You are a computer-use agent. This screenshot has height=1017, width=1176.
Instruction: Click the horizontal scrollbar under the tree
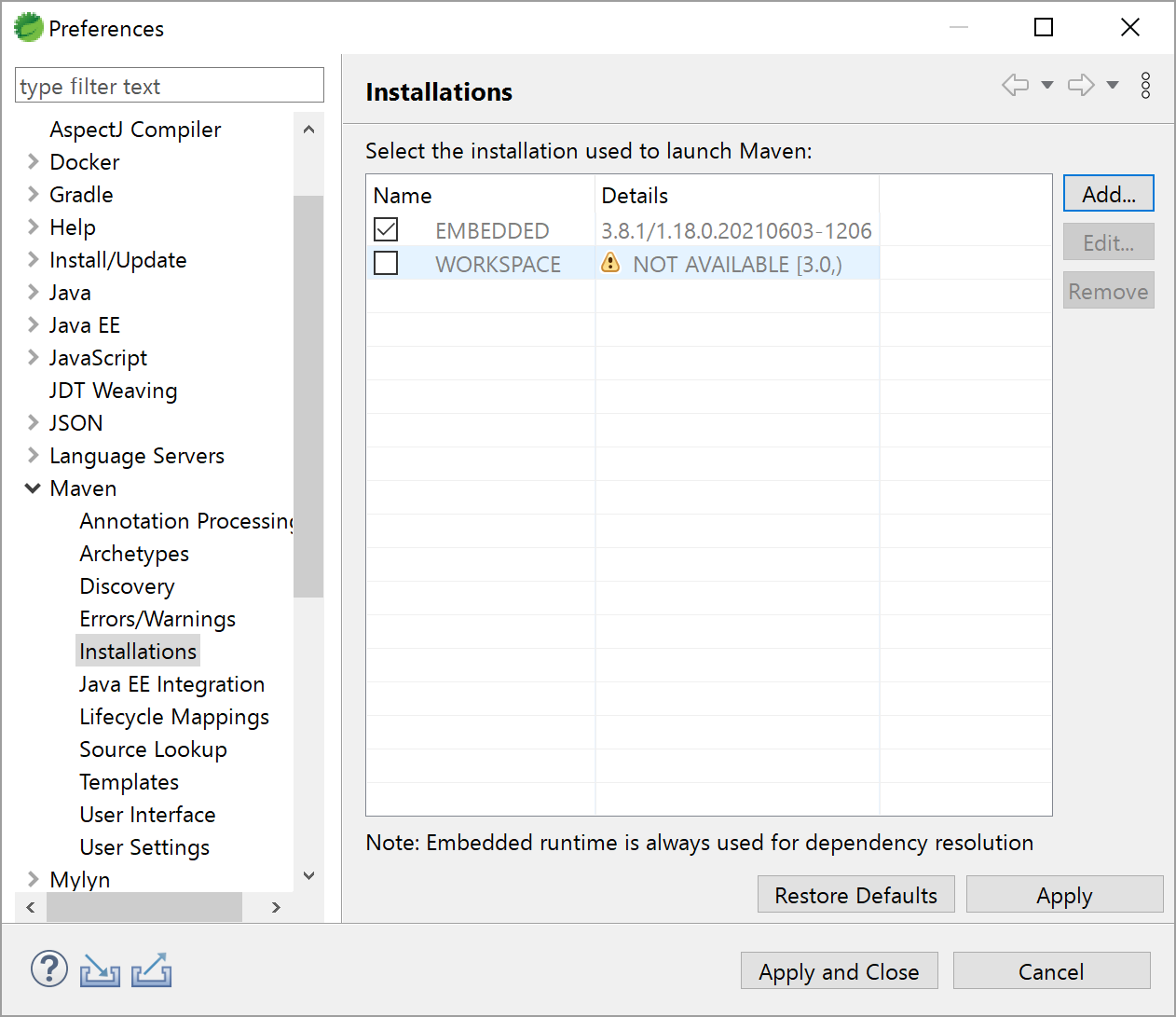click(144, 907)
